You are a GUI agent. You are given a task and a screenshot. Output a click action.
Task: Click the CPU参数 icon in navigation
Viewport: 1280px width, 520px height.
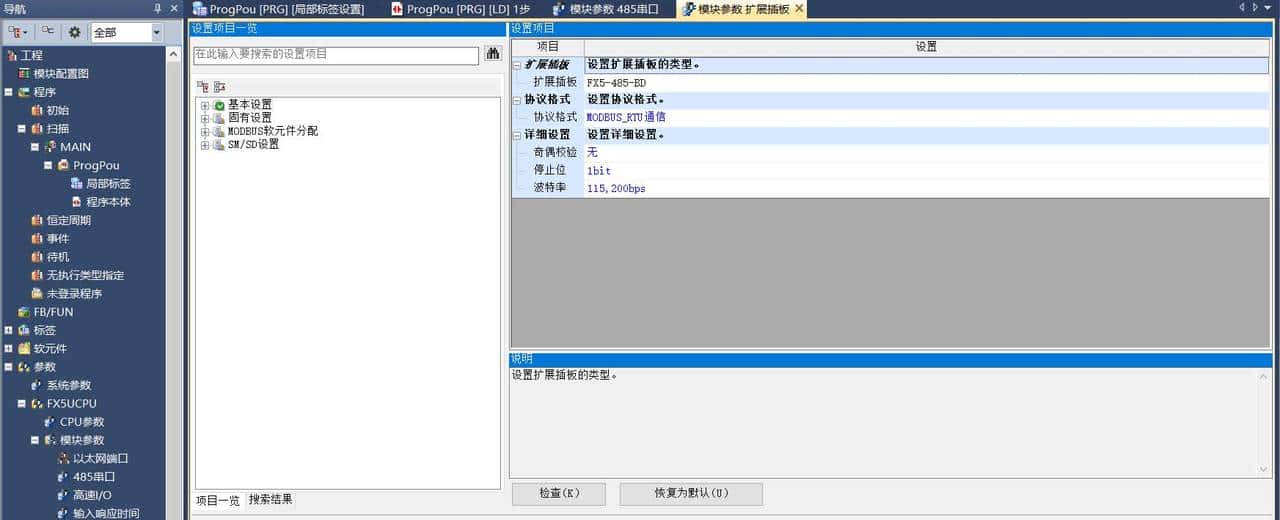click(x=51, y=422)
